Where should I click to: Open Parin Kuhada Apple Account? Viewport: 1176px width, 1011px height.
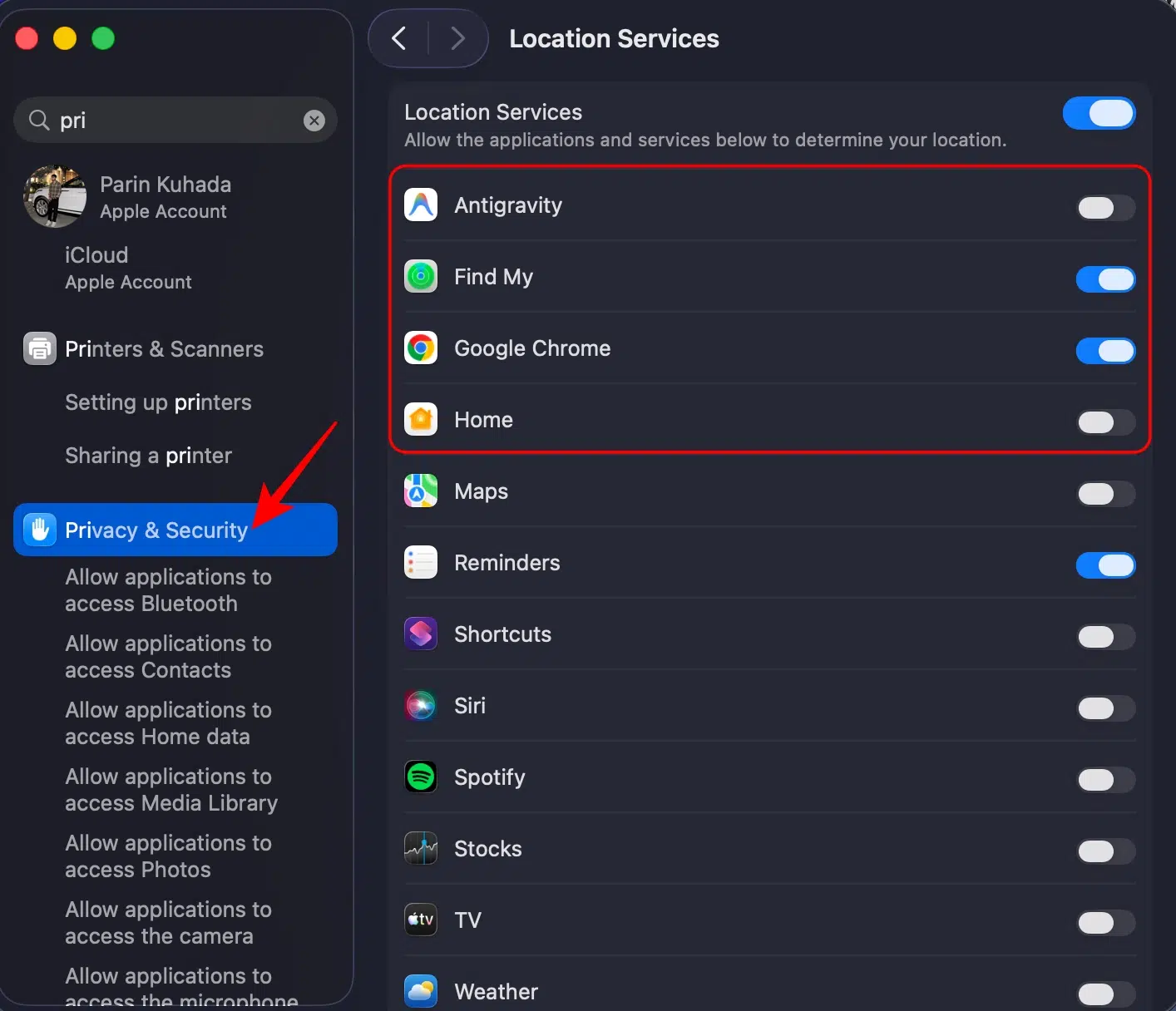[x=175, y=197]
